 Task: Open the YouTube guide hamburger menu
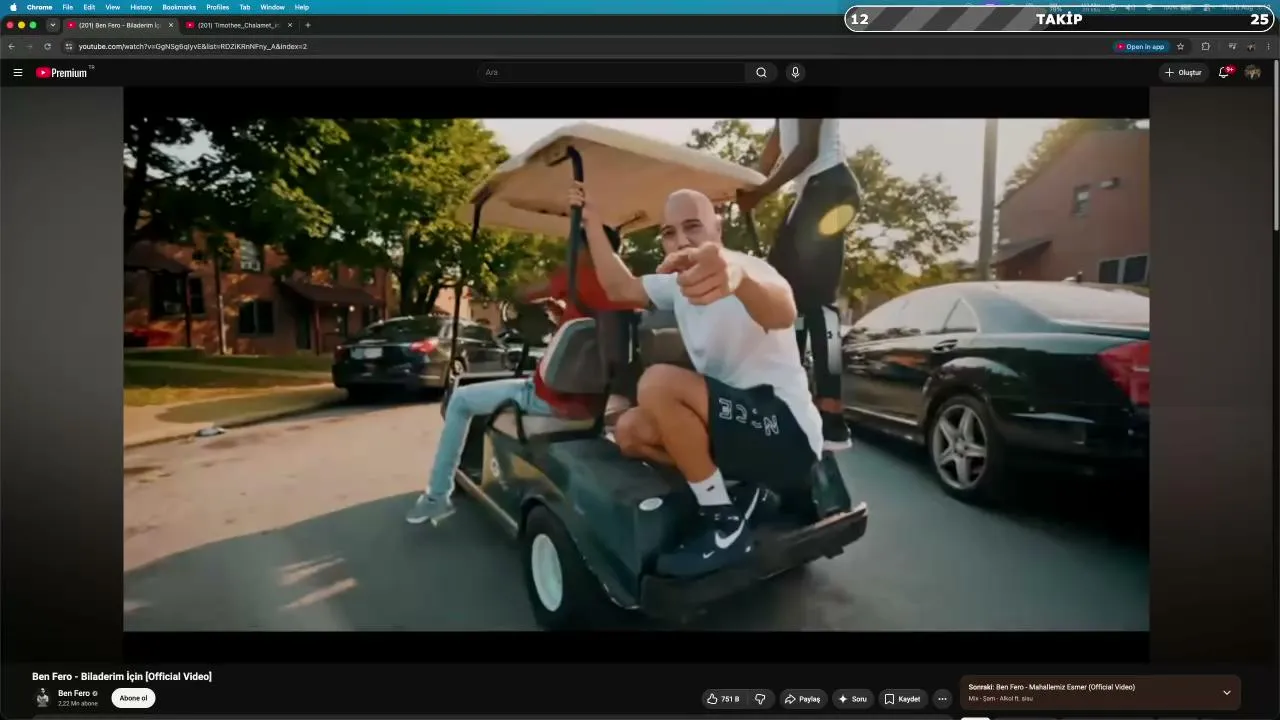pos(17,73)
